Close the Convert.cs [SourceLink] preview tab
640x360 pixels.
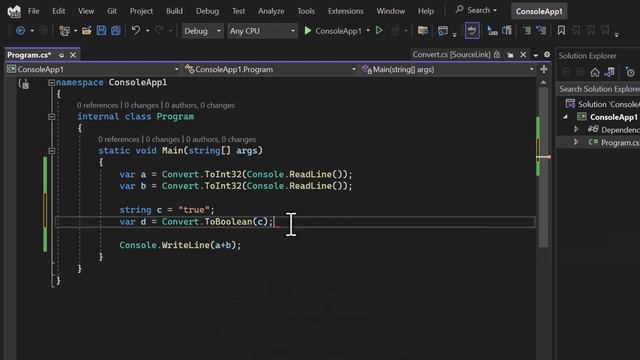(x=523, y=54)
